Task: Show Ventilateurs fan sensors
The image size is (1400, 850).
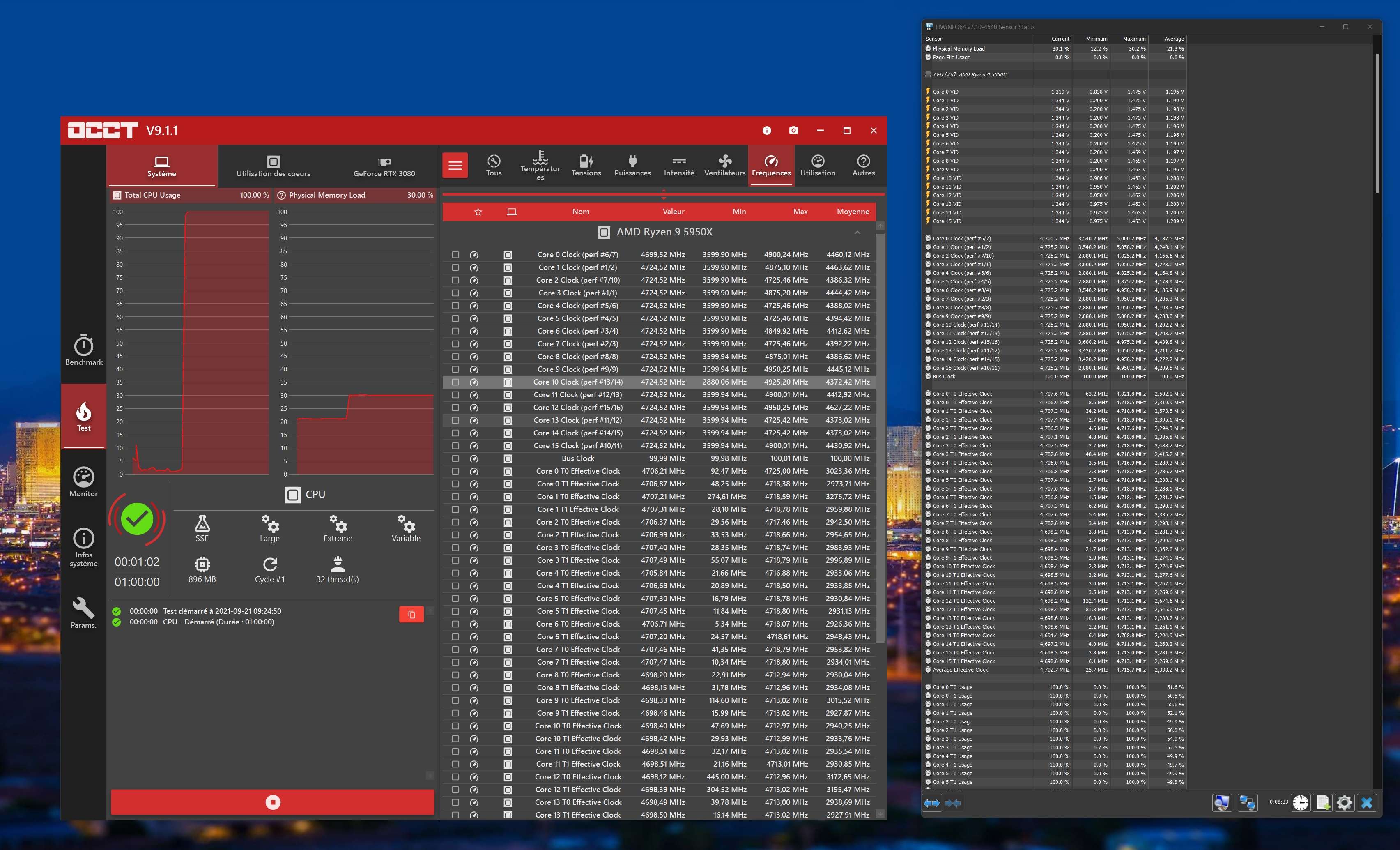Action: [724, 166]
